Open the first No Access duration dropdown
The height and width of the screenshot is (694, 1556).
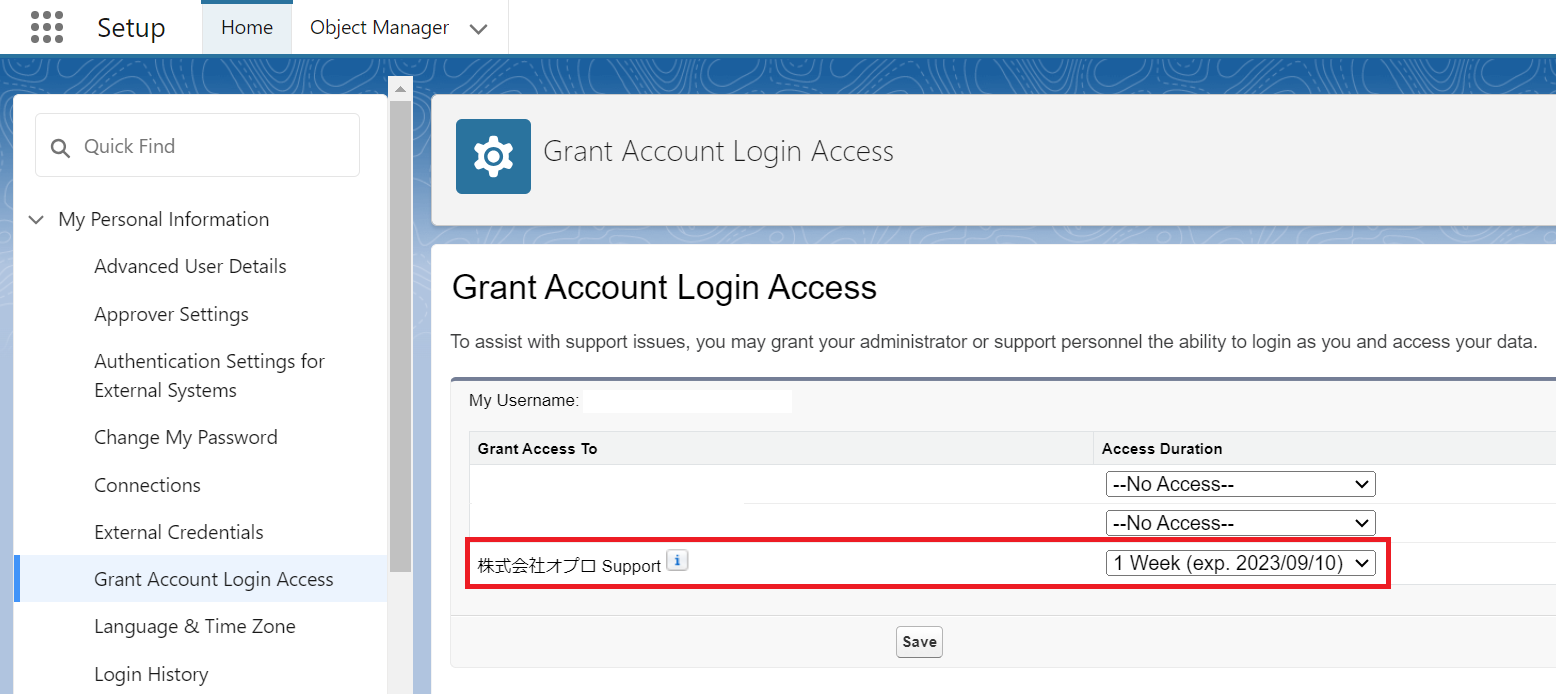(x=1240, y=484)
